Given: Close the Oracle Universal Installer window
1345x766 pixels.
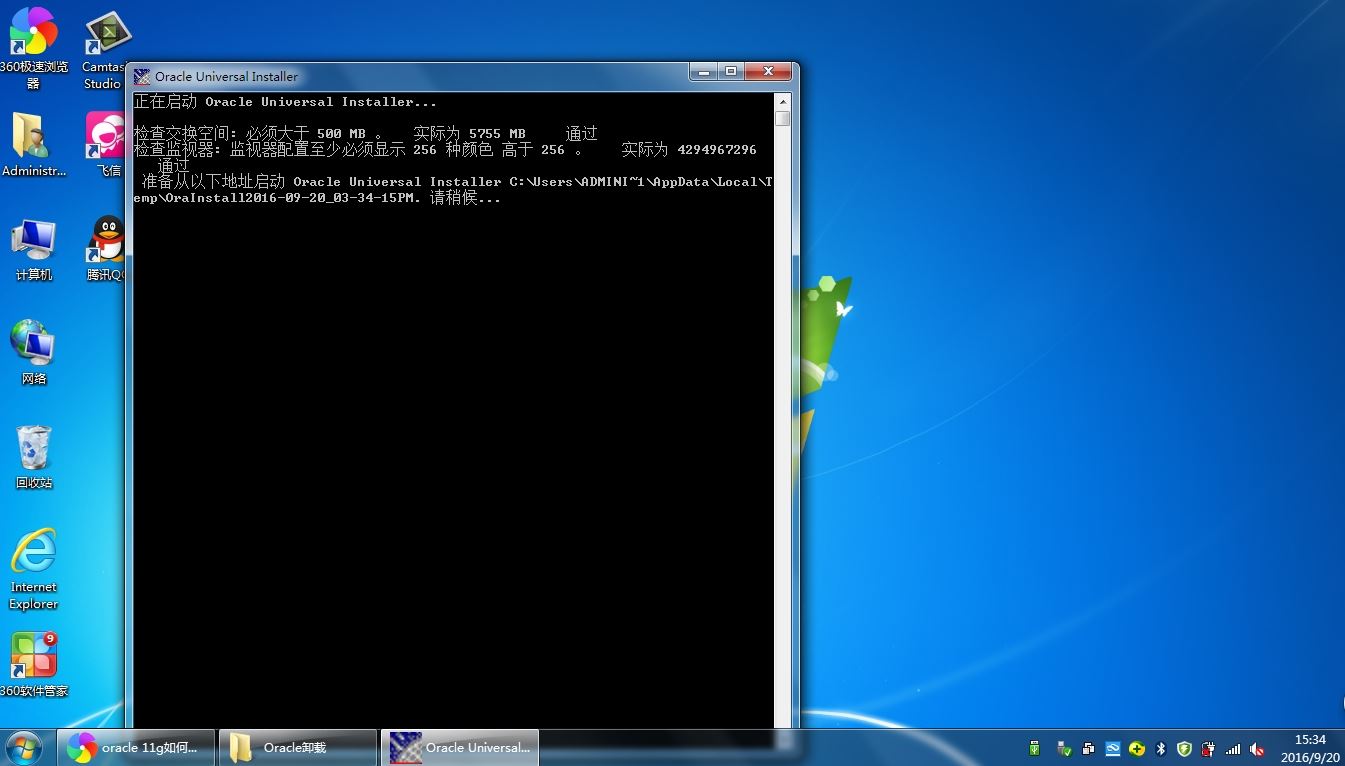Looking at the screenshot, I should (x=769, y=71).
